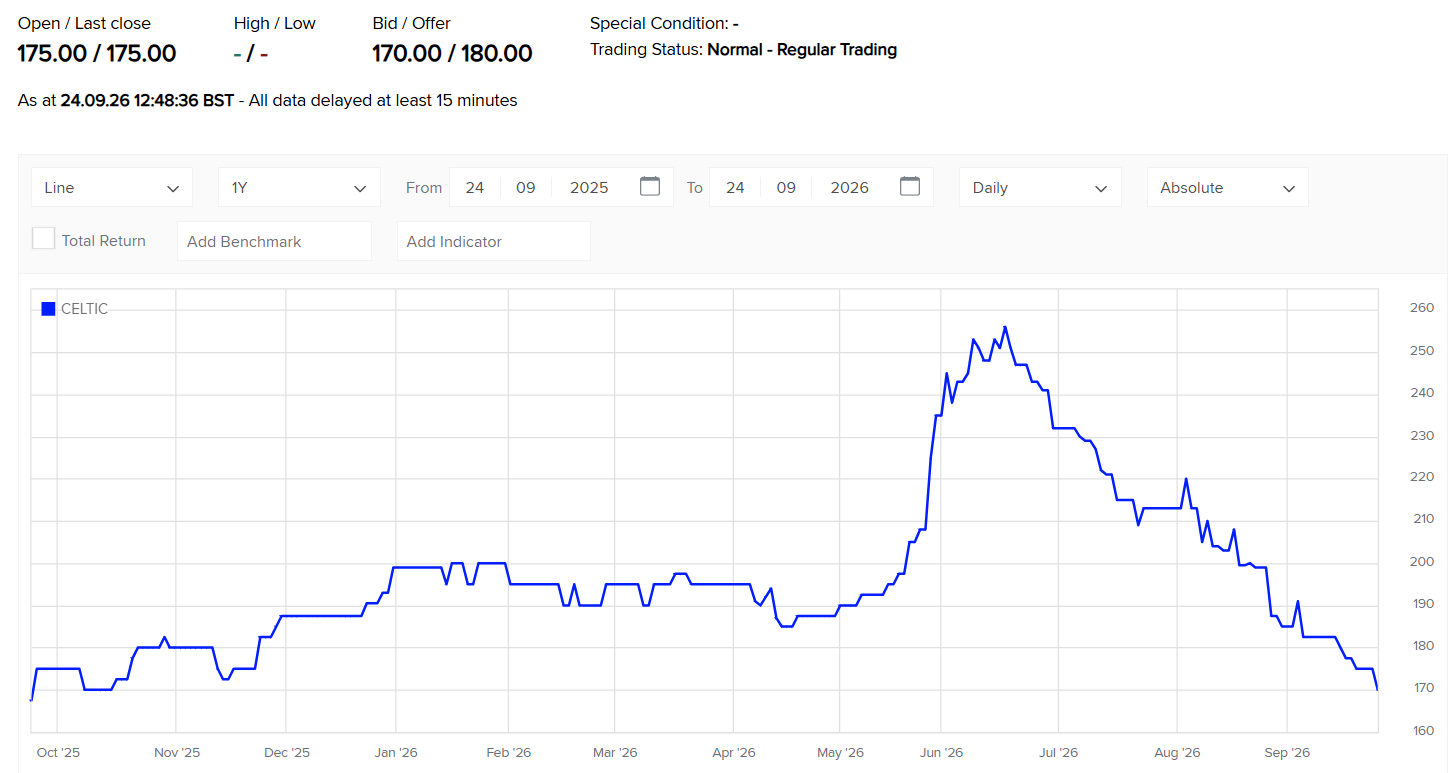The image size is (1449, 773).
Task: Click the Bid / Offer value 170.00 / 180.00
Action: click(x=452, y=53)
